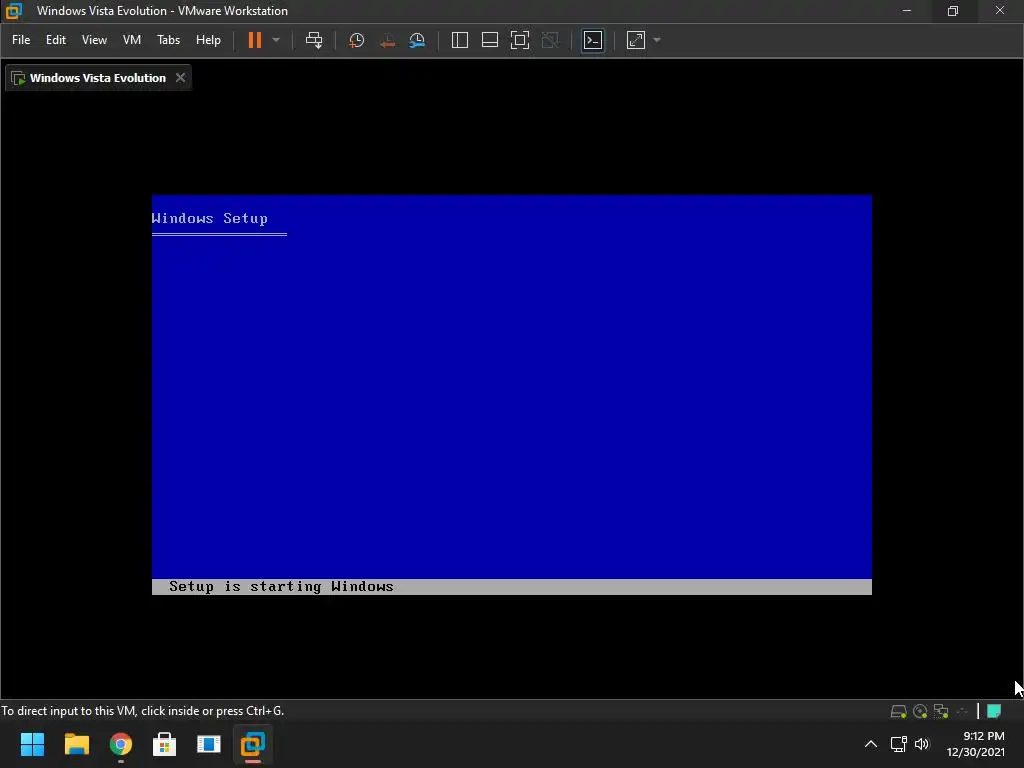
Task: Open the File menu
Action: coord(21,40)
